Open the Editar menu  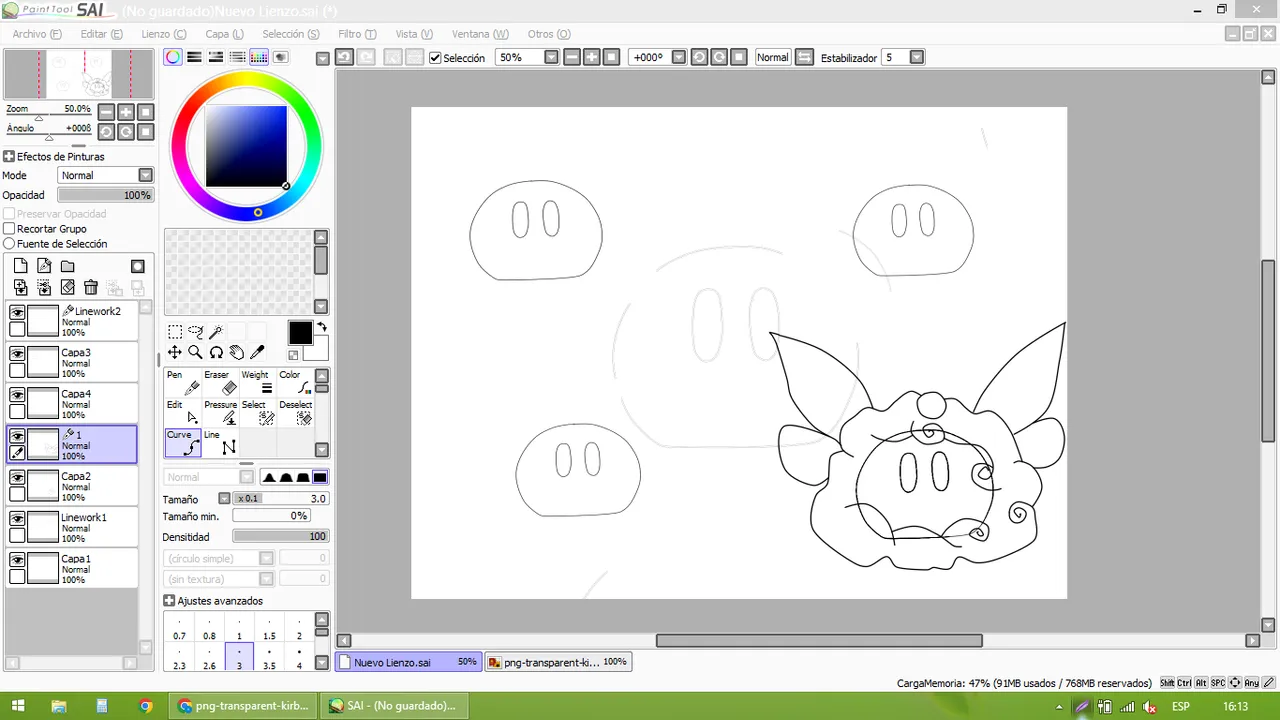(101, 34)
